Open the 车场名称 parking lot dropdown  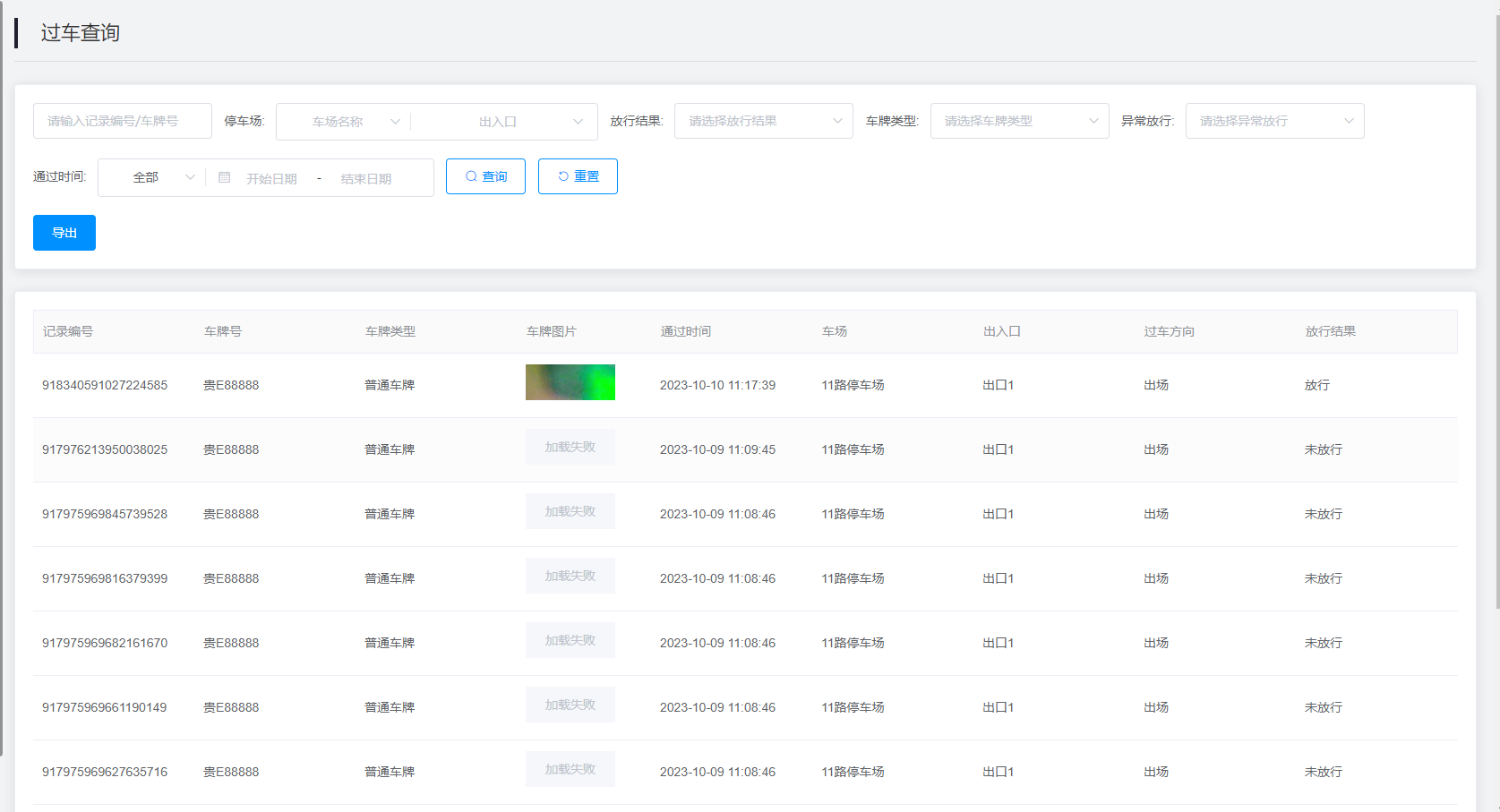(x=344, y=122)
